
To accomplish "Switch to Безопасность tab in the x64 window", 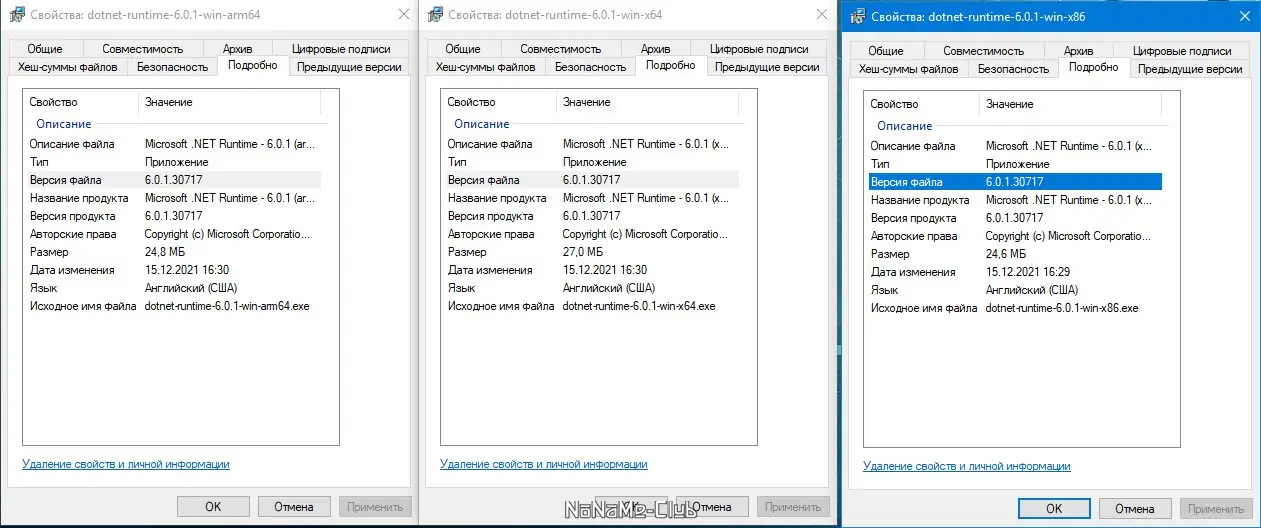I will coord(590,67).
